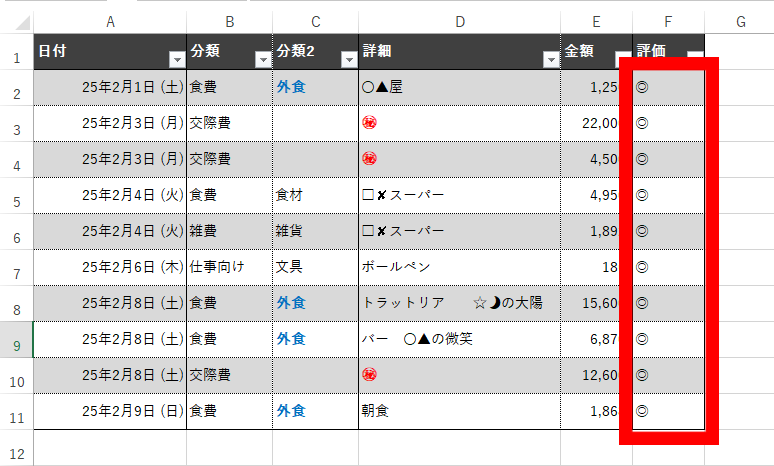
Task: Select the 仕事向け category cell
Action: point(217,267)
